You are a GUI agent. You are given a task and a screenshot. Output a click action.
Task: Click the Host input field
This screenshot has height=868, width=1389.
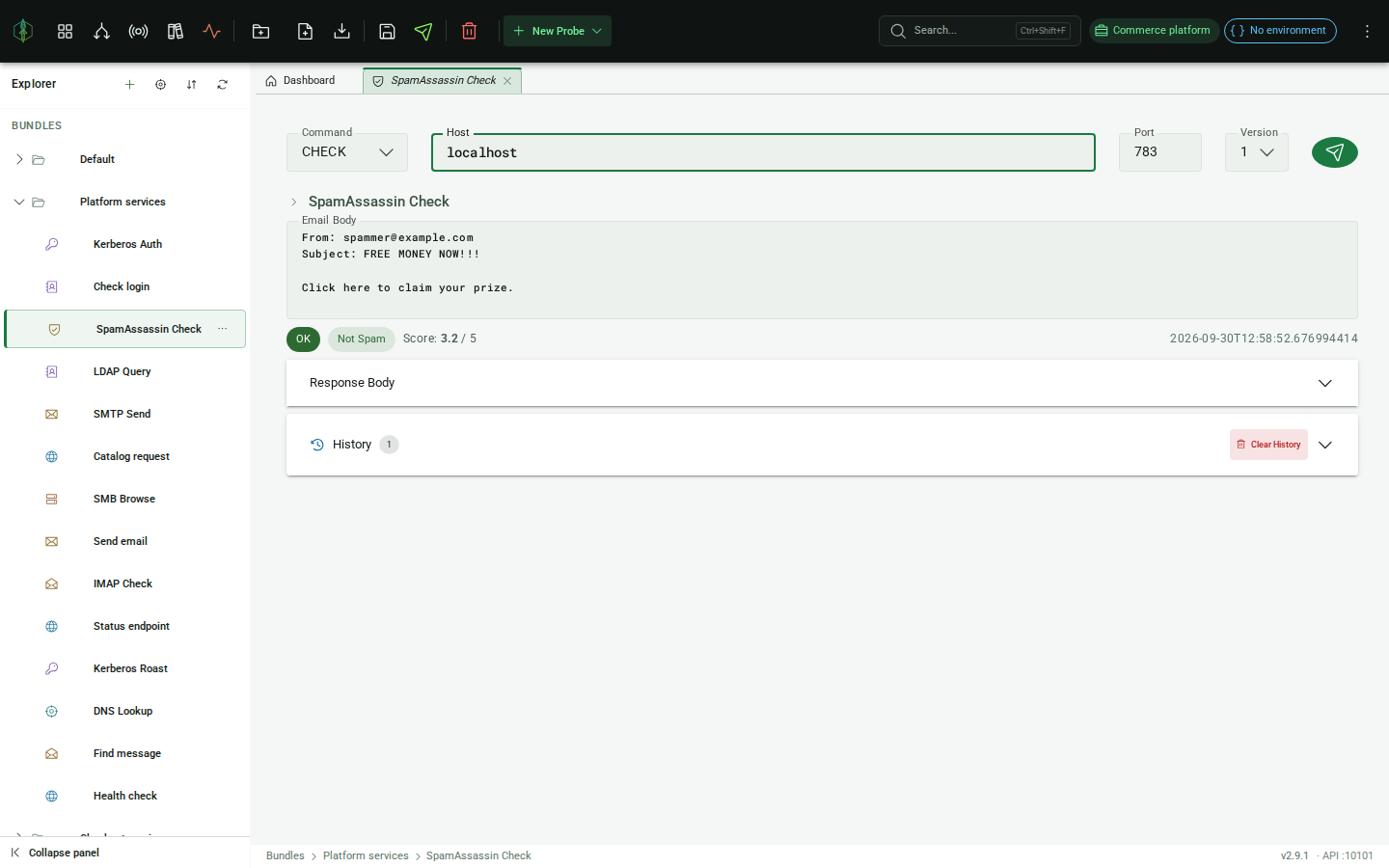763,152
